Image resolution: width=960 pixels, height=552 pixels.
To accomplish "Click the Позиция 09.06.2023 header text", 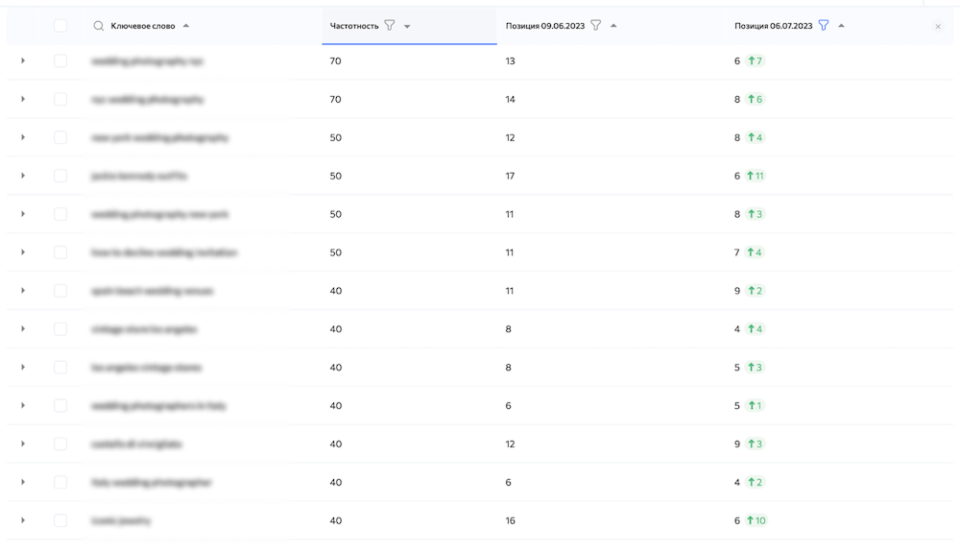I will pos(545,26).
